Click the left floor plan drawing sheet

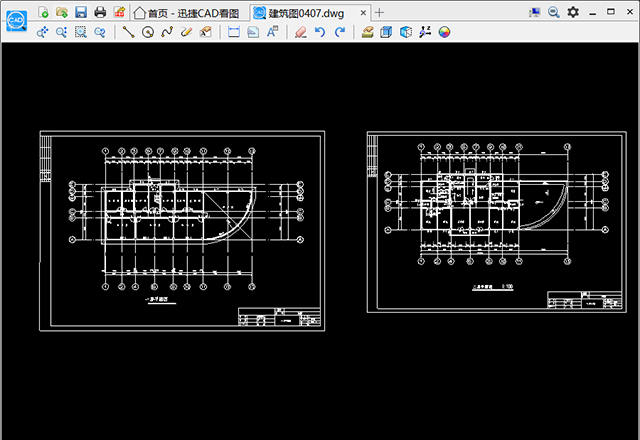182,231
